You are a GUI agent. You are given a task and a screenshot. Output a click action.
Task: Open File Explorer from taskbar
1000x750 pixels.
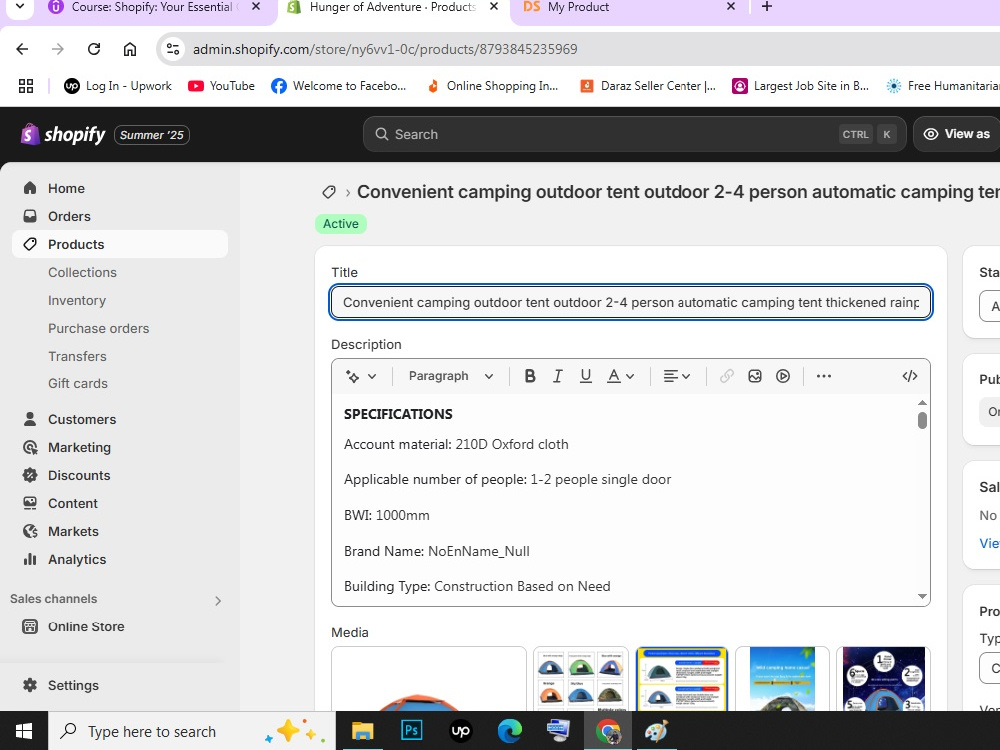pyautogui.click(x=362, y=731)
